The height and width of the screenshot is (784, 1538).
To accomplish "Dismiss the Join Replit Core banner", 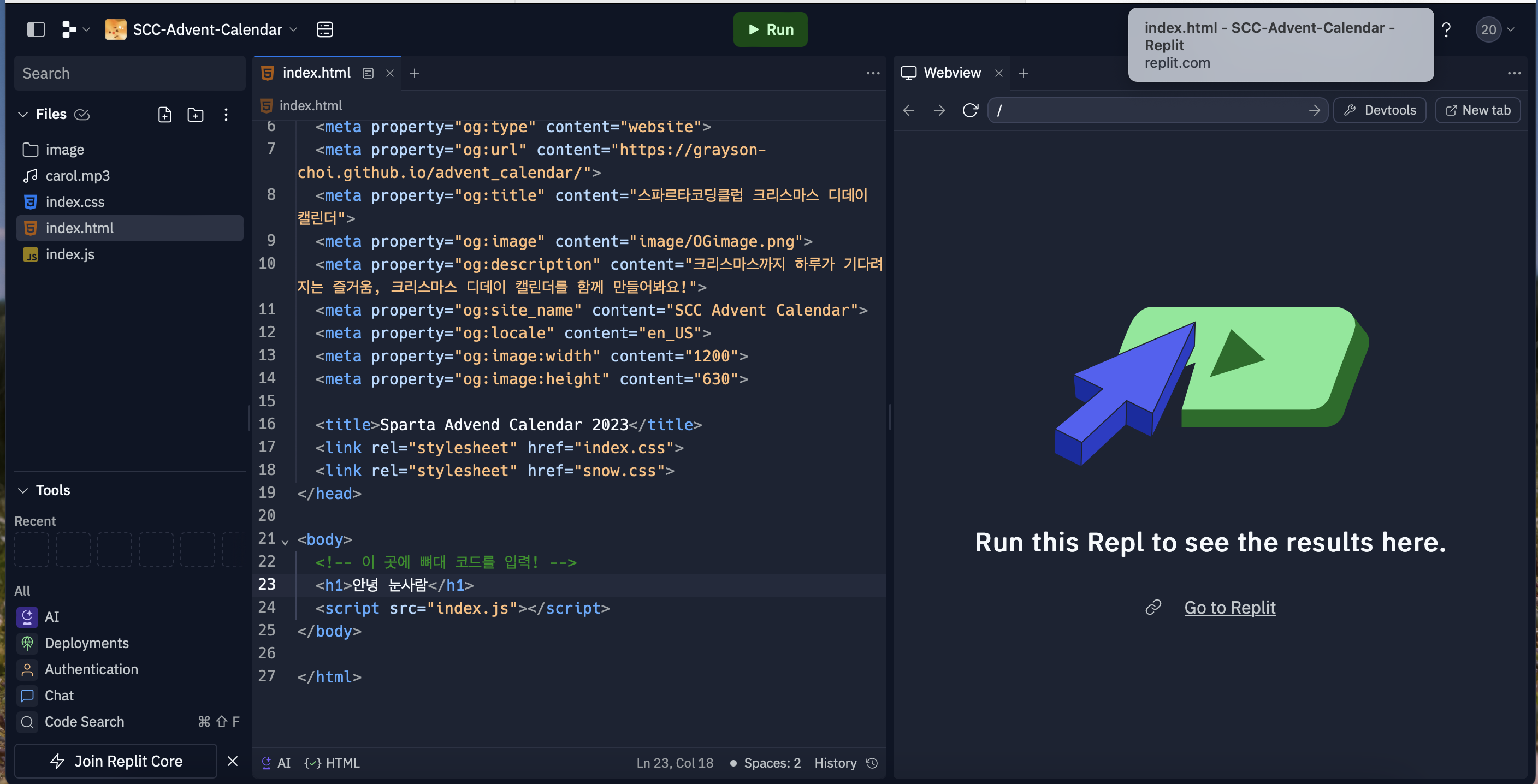I will tap(233, 761).
